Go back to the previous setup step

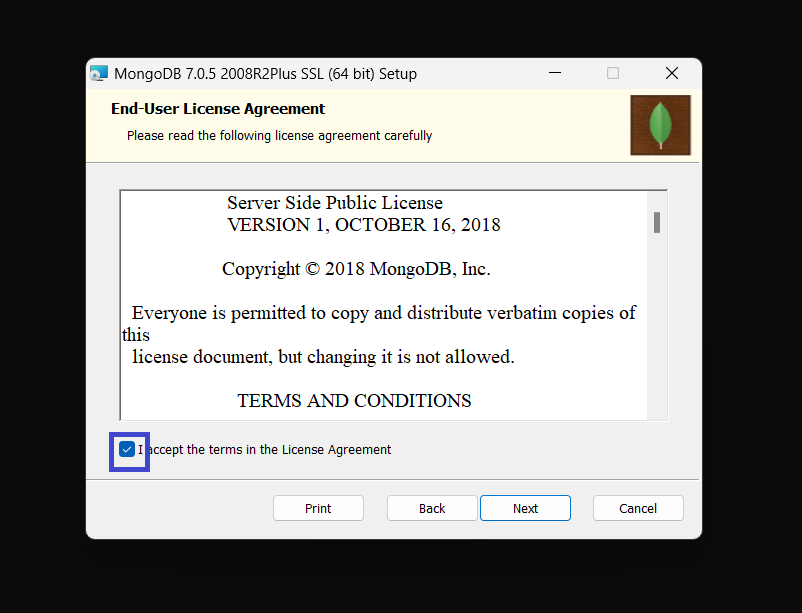click(x=432, y=508)
